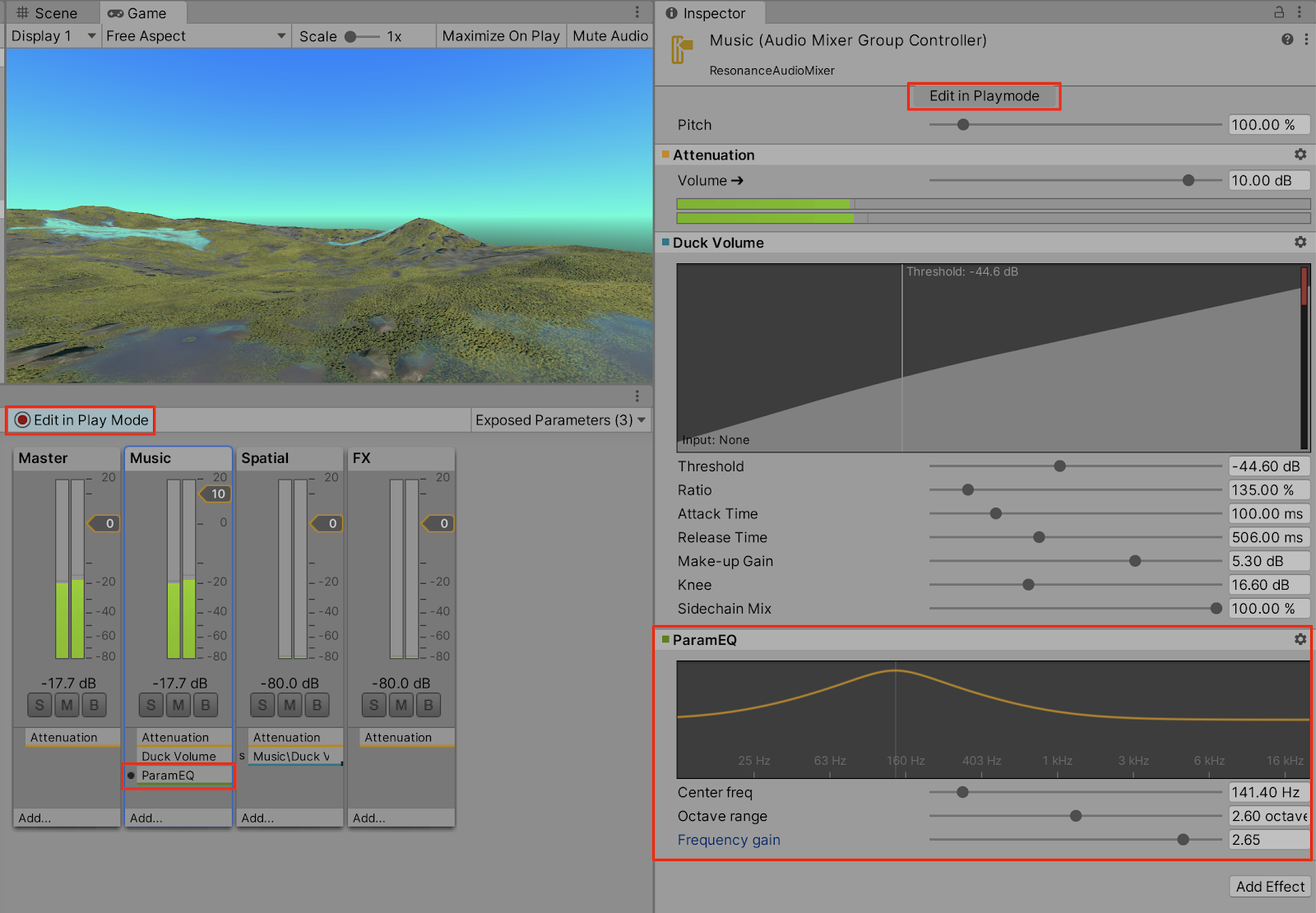Open the Display 1 dropdown

(53, 36)
